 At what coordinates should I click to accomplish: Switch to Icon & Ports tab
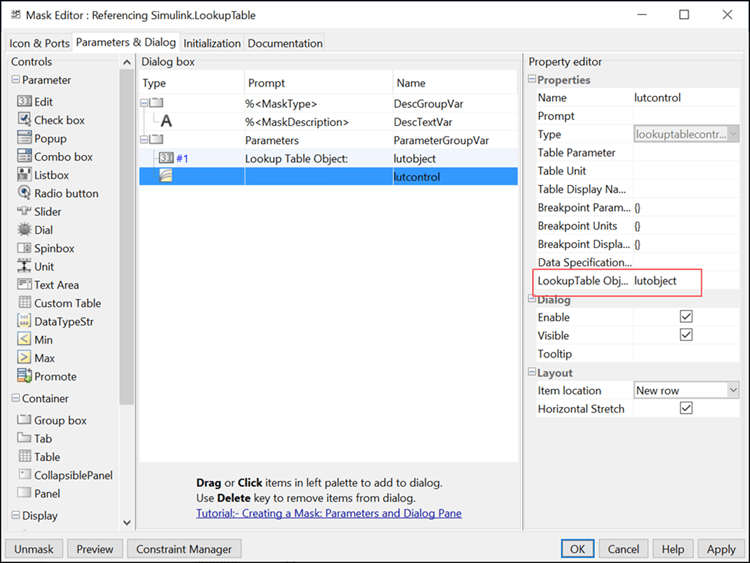39,43
